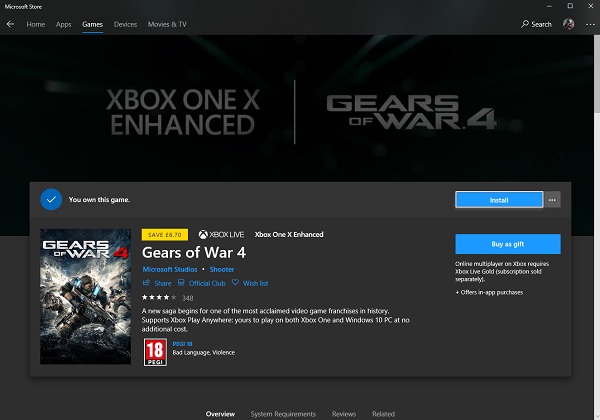Select the Games tab
Viewport: 600px width, 420px height.
[93, 24]
